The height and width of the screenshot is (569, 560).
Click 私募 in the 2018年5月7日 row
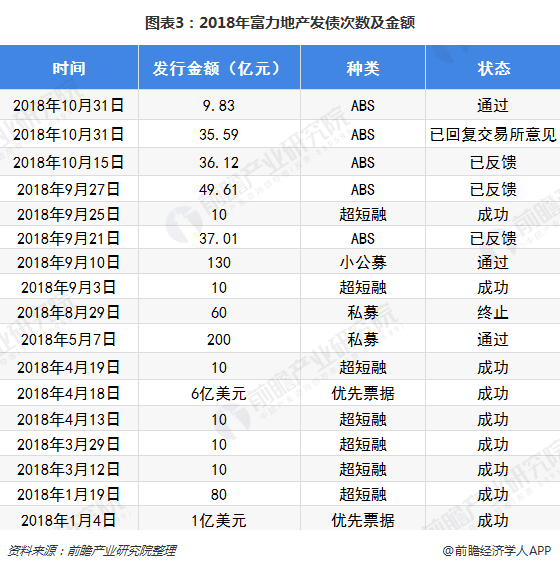(363, 340)
